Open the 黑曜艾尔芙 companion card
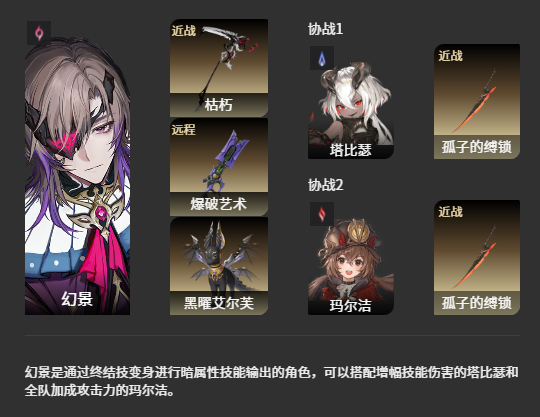This screenshot has height=417, width=540. pos(219,266)
